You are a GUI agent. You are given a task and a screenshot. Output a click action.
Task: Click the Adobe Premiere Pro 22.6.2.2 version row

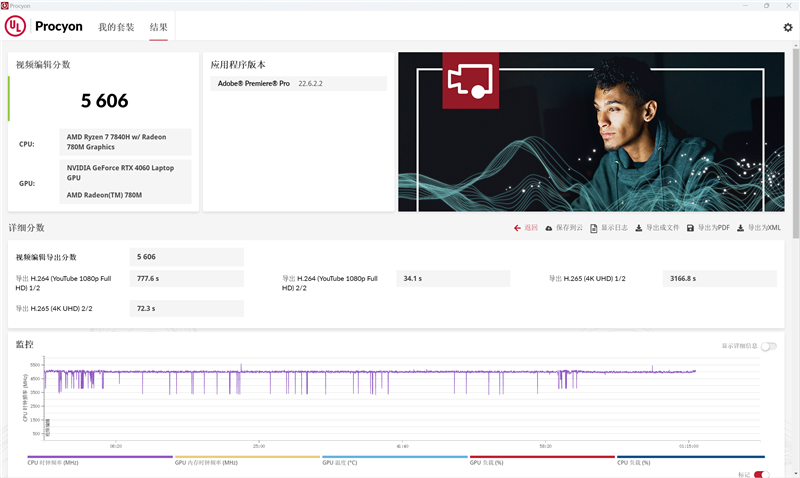pyautogui.click(x=298, y=84)
